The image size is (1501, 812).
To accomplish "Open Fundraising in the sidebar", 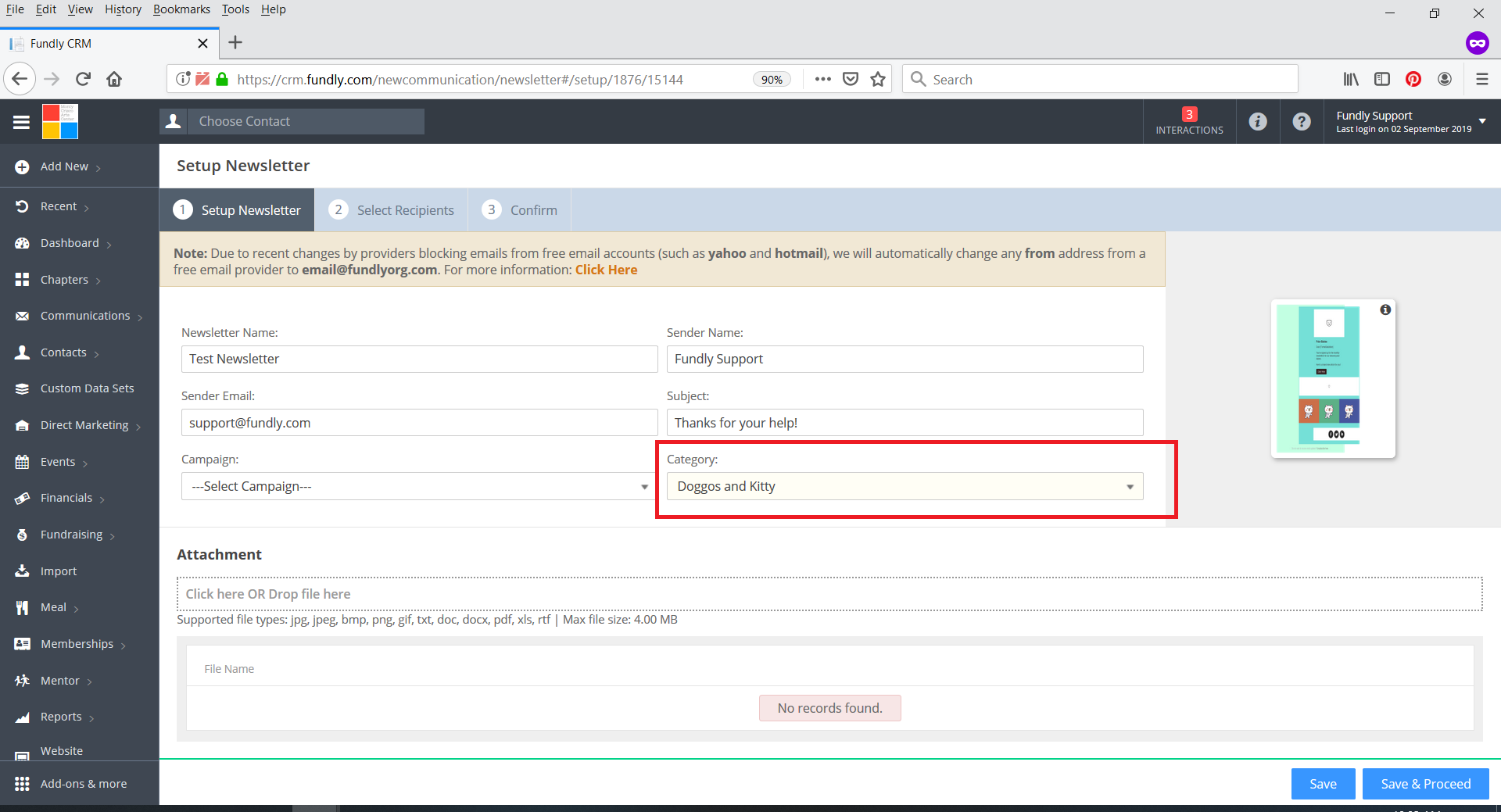I will tap(71, 535).
